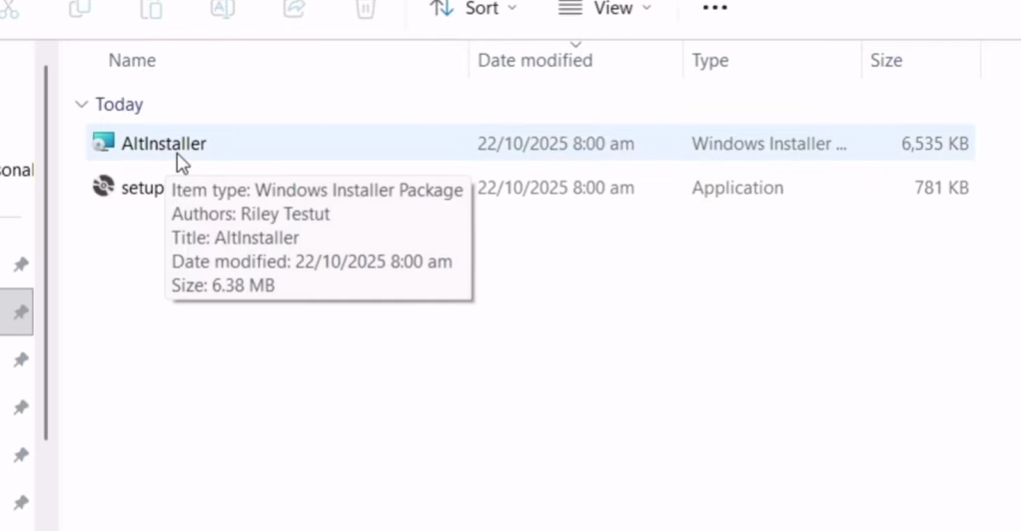
Task: Click the pin icon on highlighted sidebar item
Action: (20, 313)
